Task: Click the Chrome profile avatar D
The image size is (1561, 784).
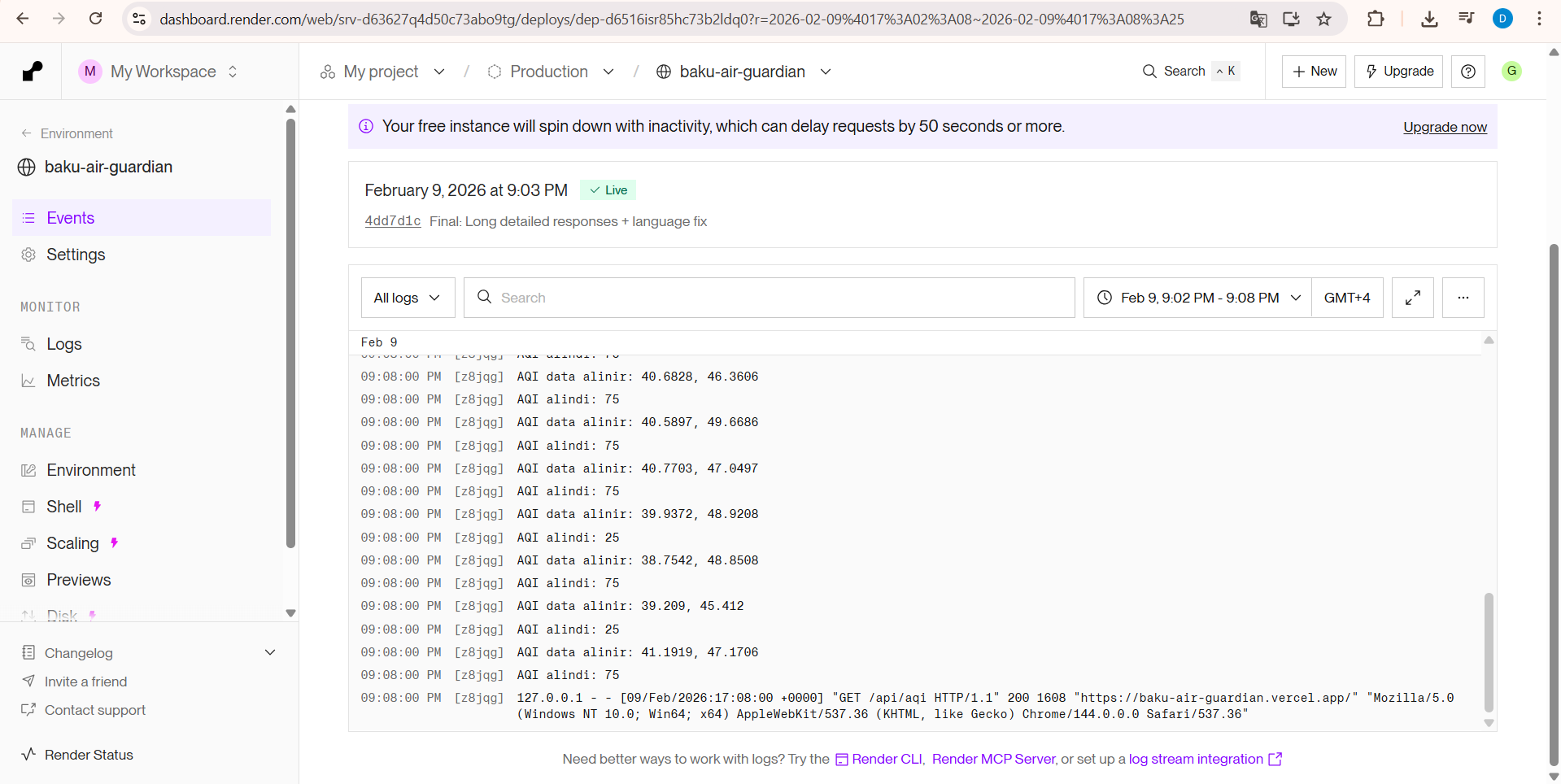Action: tap(1502, 19)
